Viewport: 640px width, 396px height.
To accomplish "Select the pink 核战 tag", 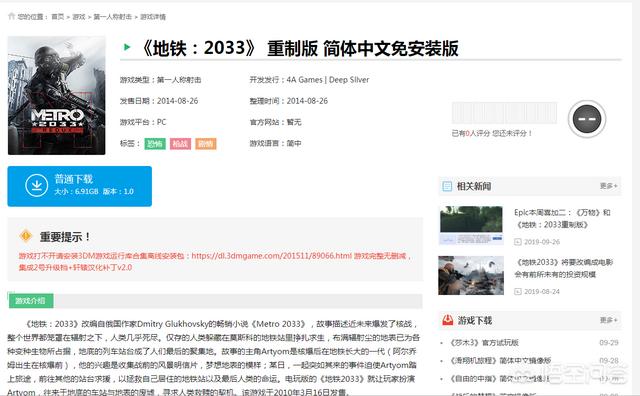I will pos(180,144).
